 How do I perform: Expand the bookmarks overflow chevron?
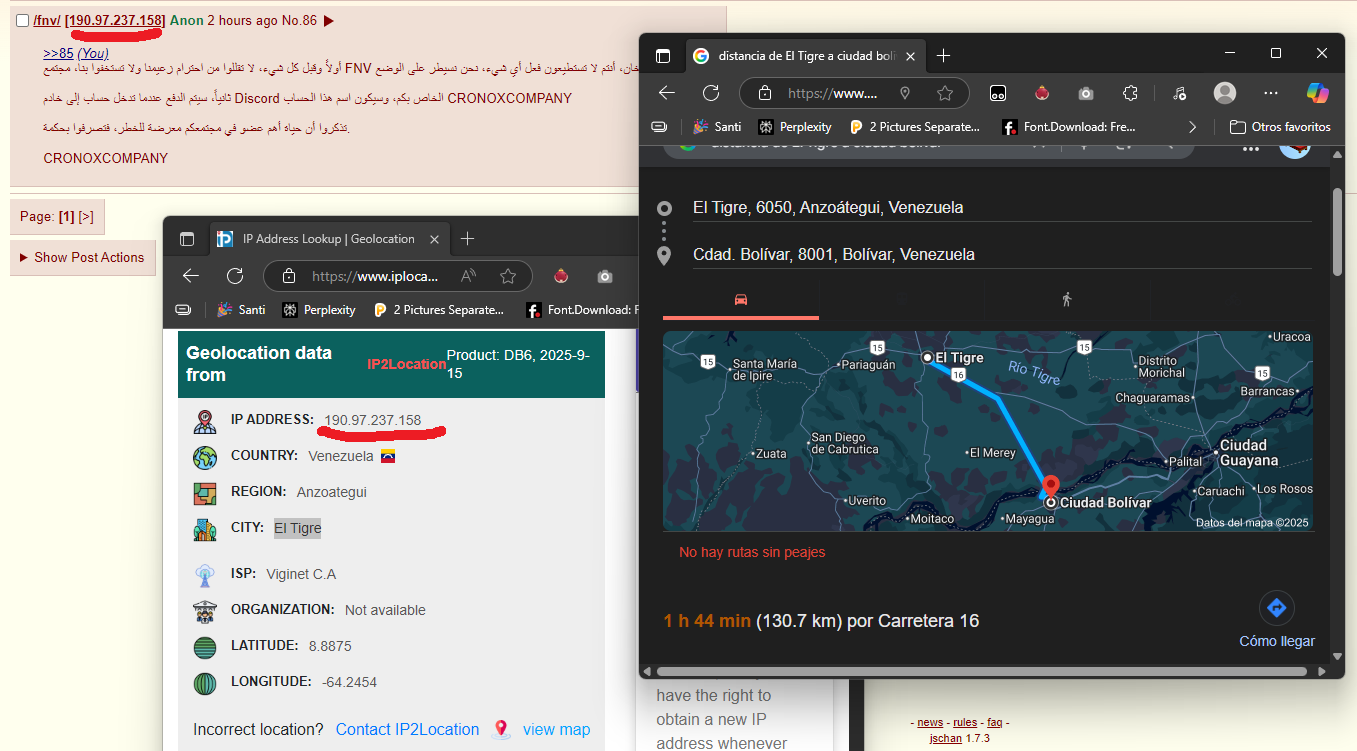(1192, 127)
